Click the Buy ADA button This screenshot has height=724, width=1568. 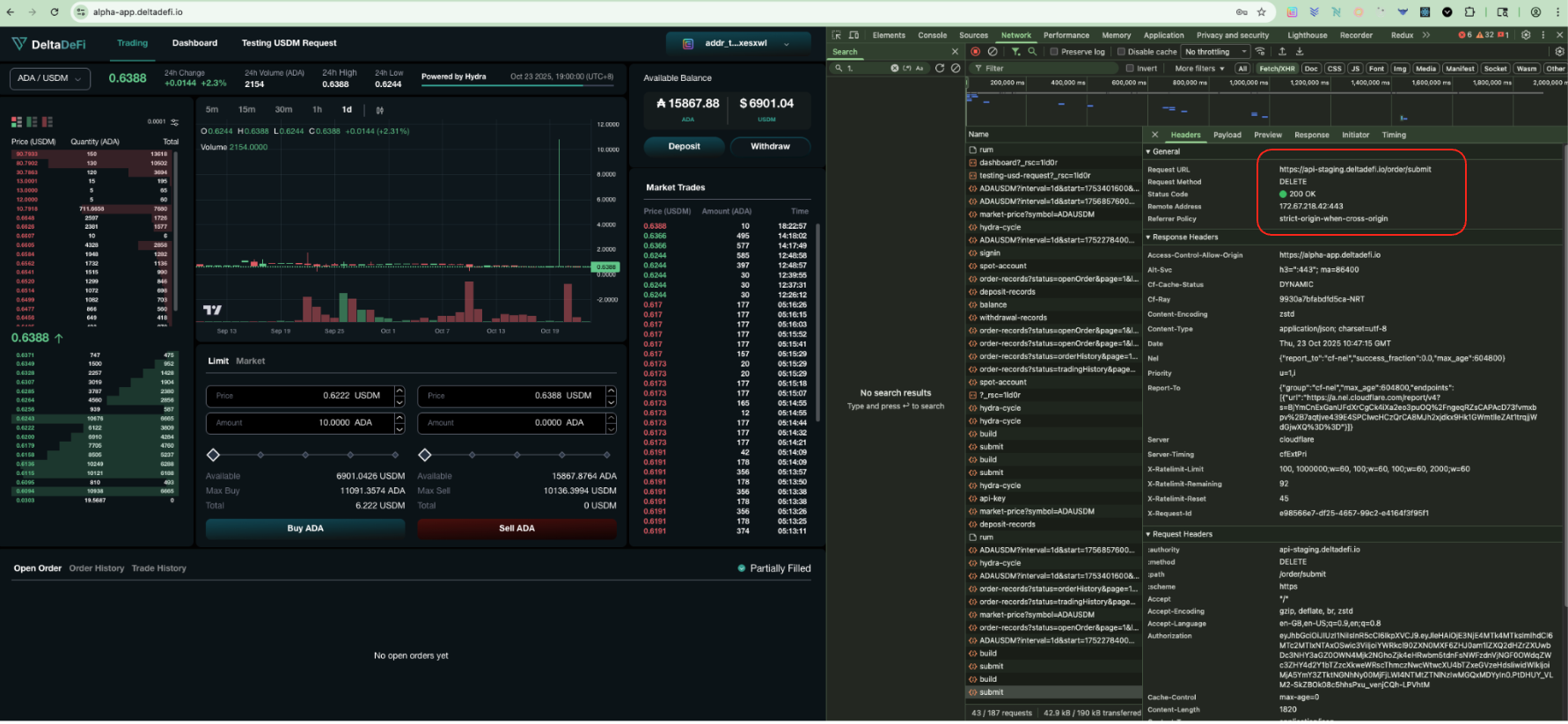pos(304,529)
